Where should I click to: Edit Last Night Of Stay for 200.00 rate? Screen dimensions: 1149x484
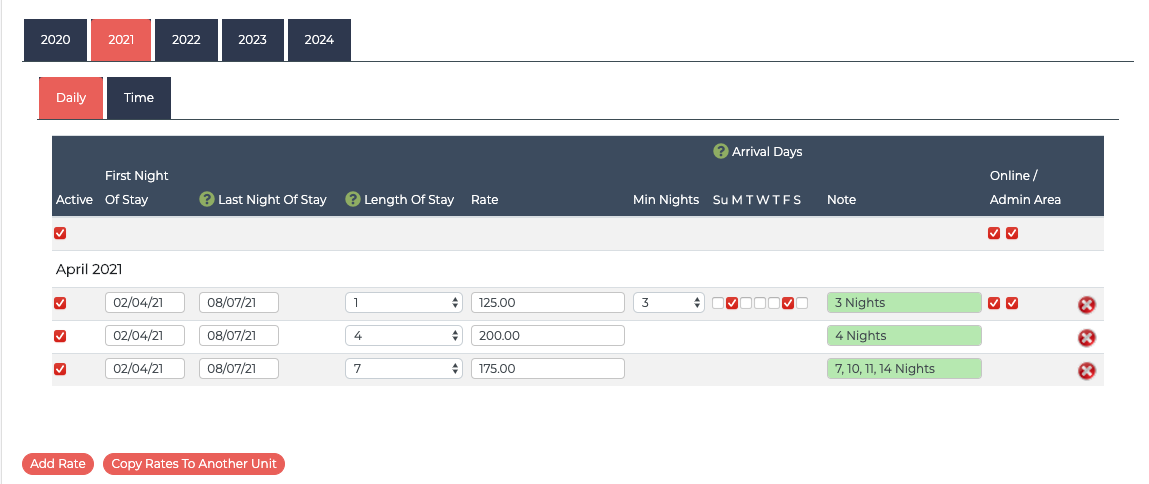[239, 336]
